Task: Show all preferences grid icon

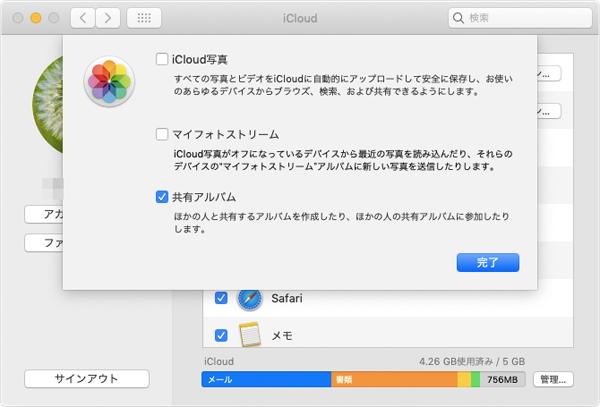Action: [144, 18]
